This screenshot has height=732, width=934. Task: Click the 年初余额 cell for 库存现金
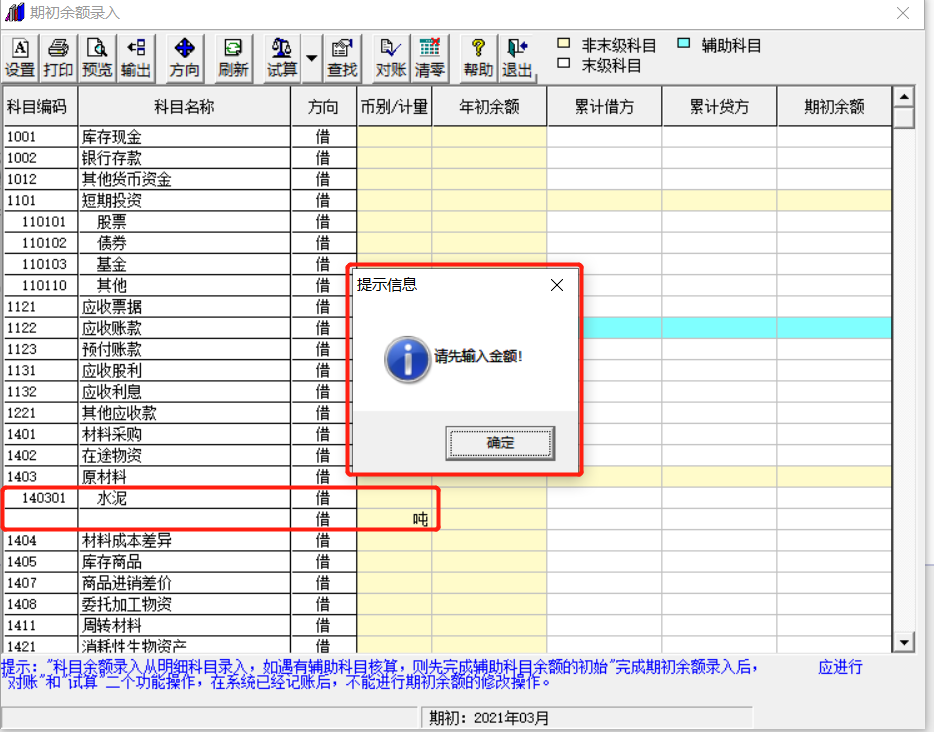[x=489, y=137]
